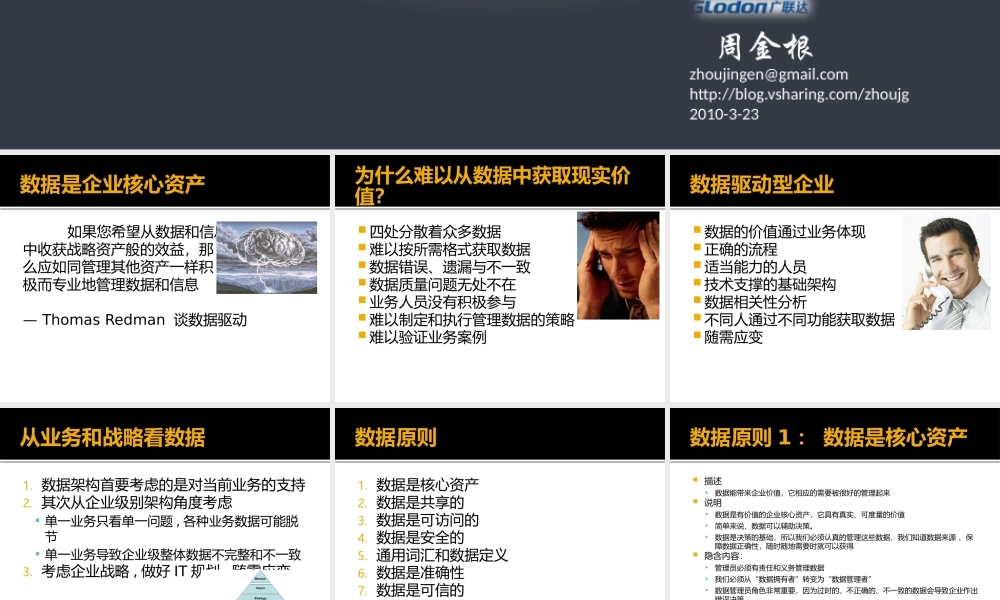
Task: Click the bullet 随需应变
Action: click(x=733, y=337)
